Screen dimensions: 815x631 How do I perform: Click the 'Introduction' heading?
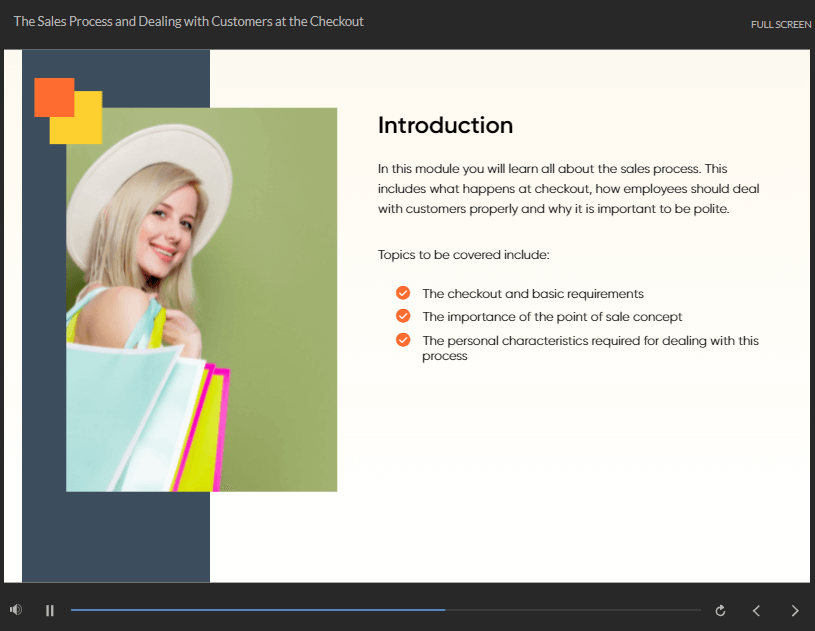point(445,125)
